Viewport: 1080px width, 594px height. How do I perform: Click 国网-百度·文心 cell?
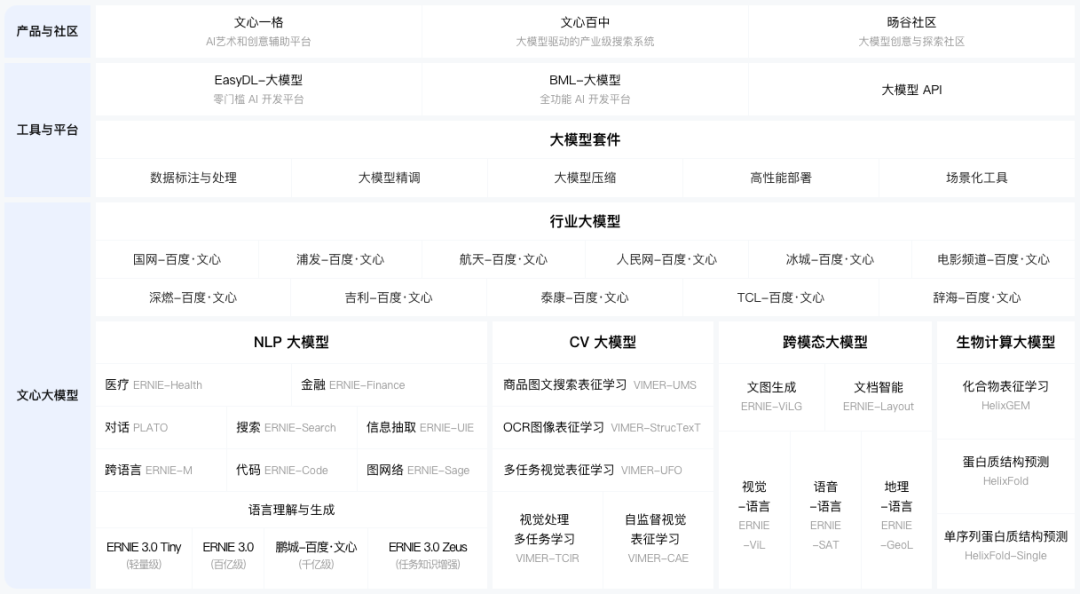(x=177, y=260)
